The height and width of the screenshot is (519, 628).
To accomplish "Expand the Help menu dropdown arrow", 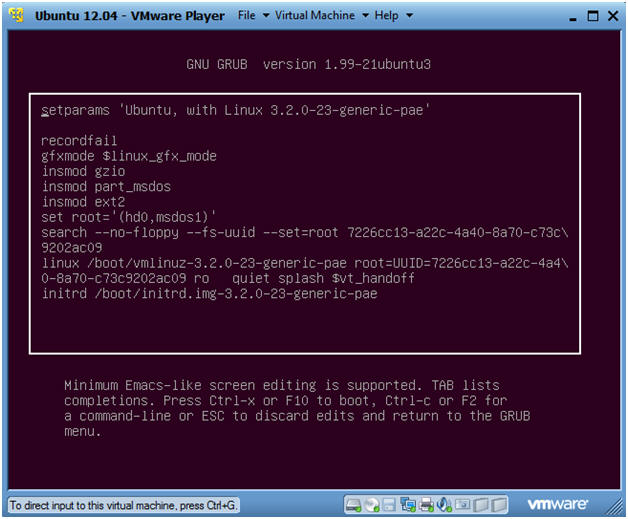I will click(409, 16).
